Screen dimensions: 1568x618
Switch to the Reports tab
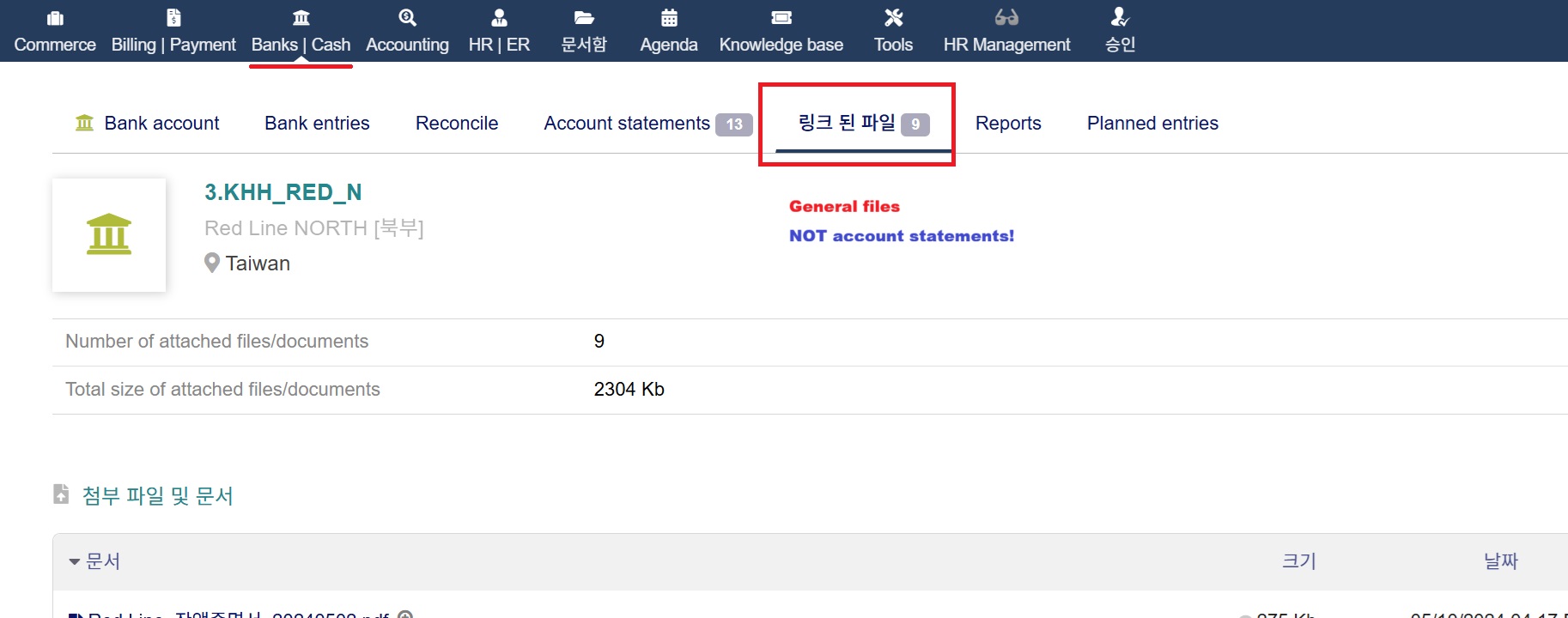coord(1008,124)
